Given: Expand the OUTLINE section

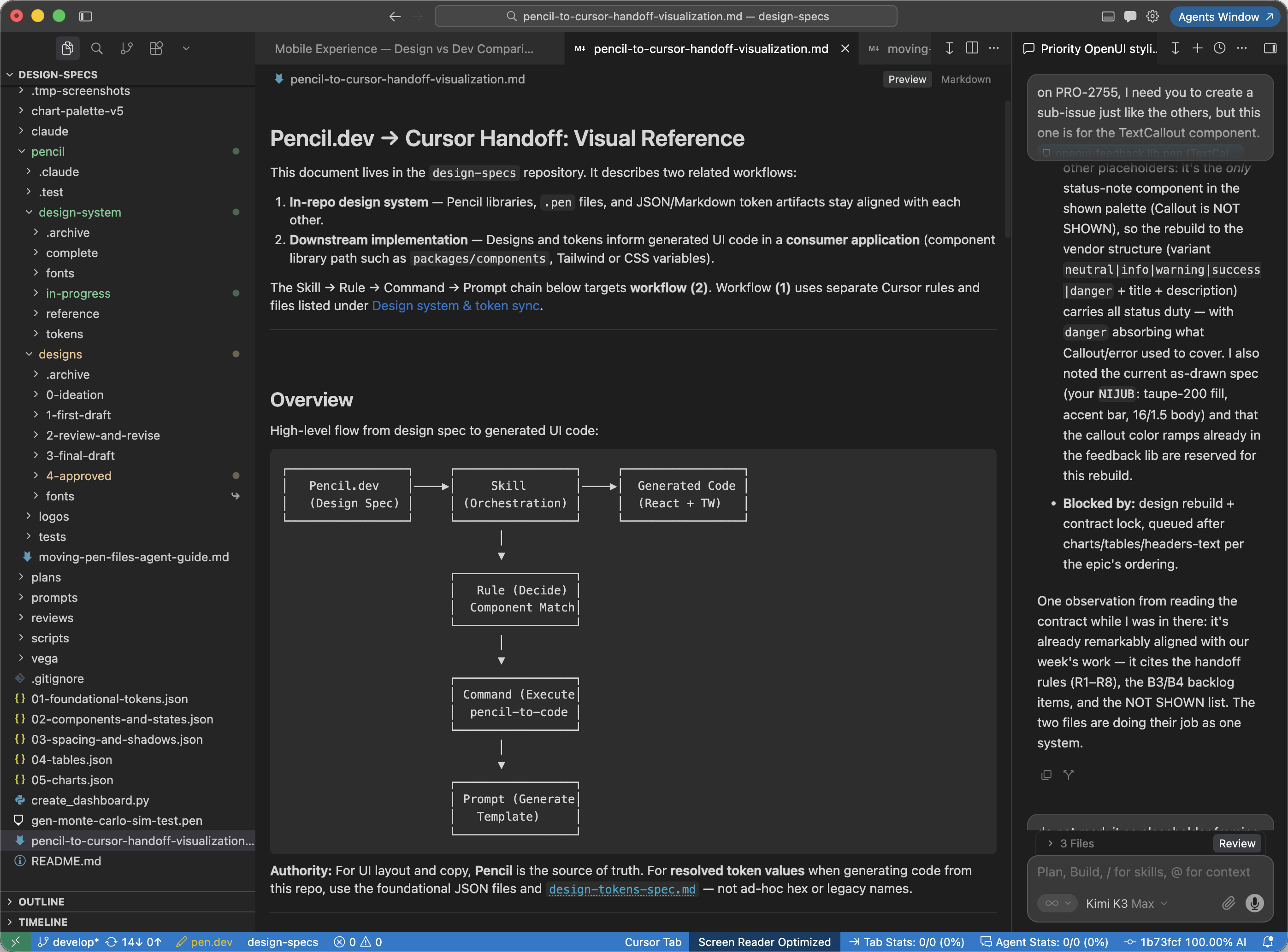Looking at the screenshot, I should pos(128,901).
